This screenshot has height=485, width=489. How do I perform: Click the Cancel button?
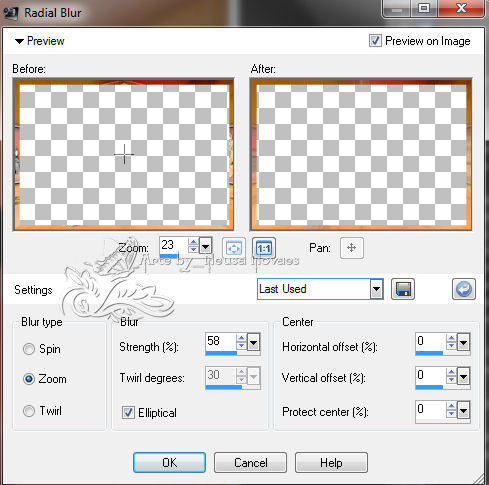click(250, 462)
